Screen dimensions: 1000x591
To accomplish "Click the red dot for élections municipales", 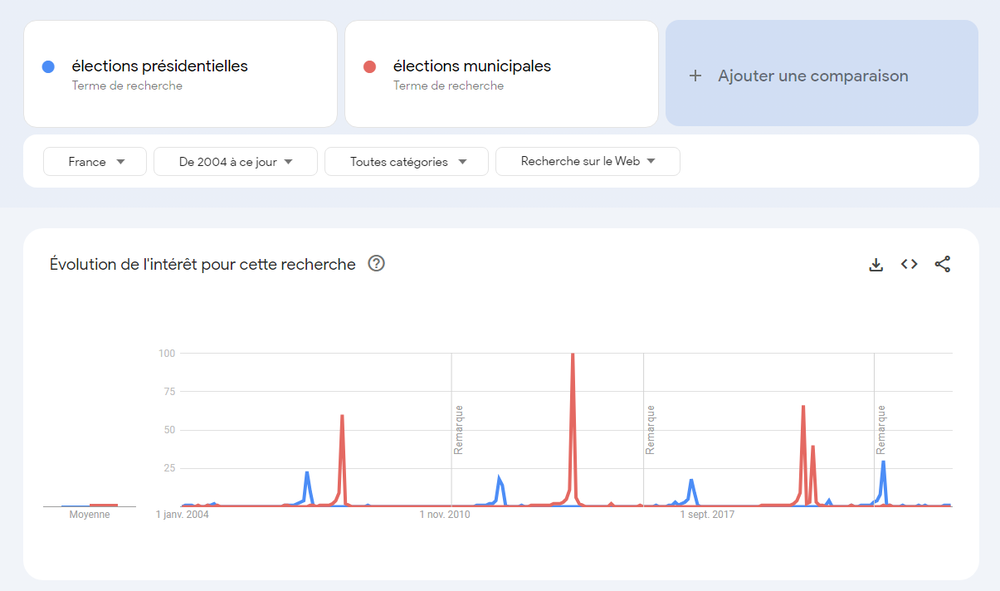I will click(370, 67).
